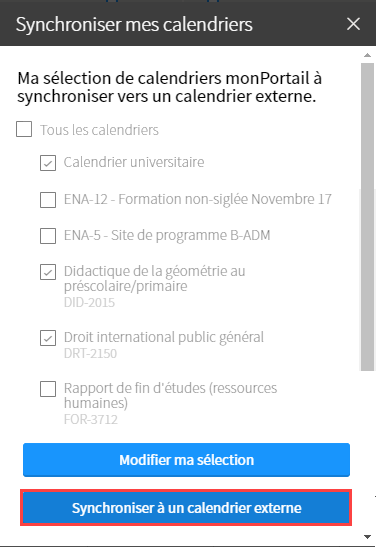Click the ENA-5 Site de programme label
Image resolution: width=376 pixels, height=547 pixels.
pyautogui.click(x=167, y=235)
